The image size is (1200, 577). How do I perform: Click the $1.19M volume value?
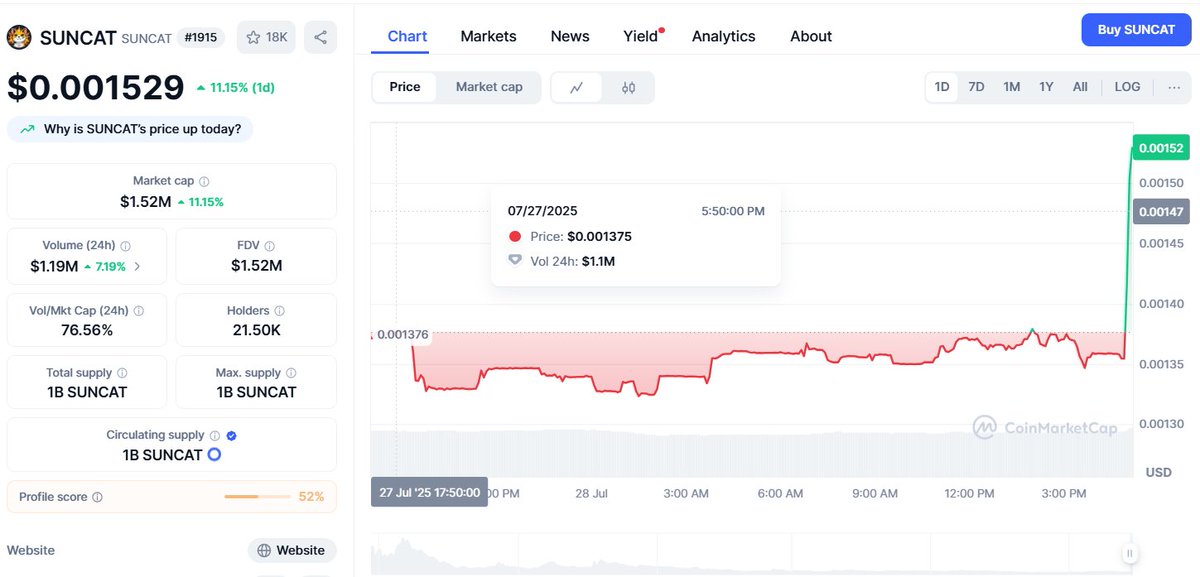tap(53, 267)
